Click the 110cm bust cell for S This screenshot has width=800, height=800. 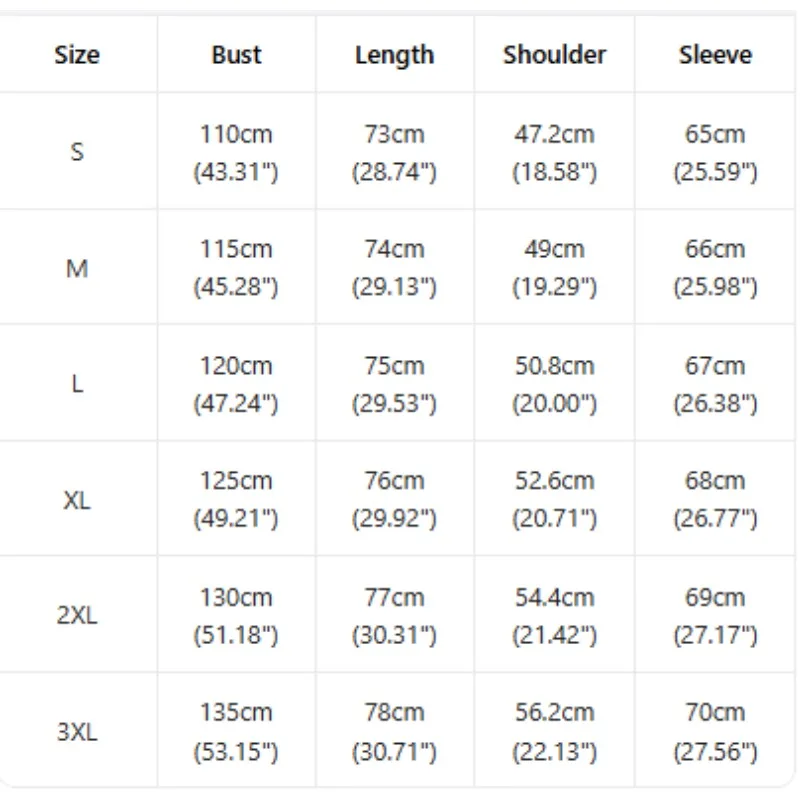pos(236,152)
